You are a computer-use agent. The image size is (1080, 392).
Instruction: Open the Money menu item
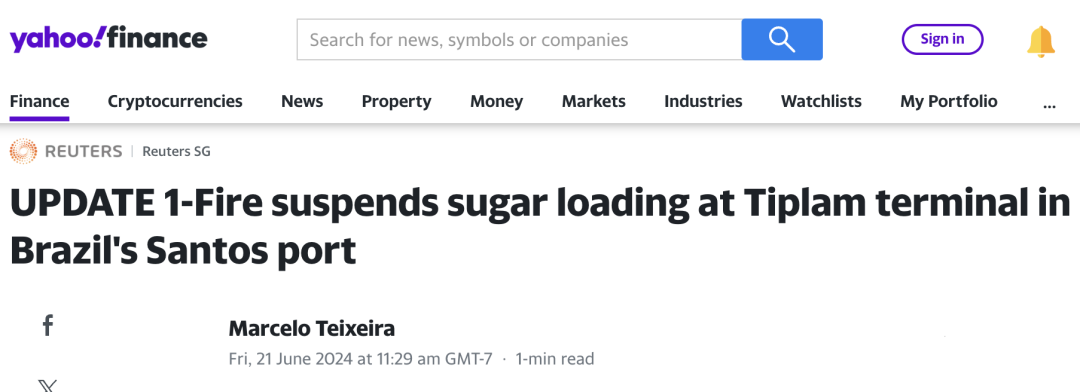point(496,101)
